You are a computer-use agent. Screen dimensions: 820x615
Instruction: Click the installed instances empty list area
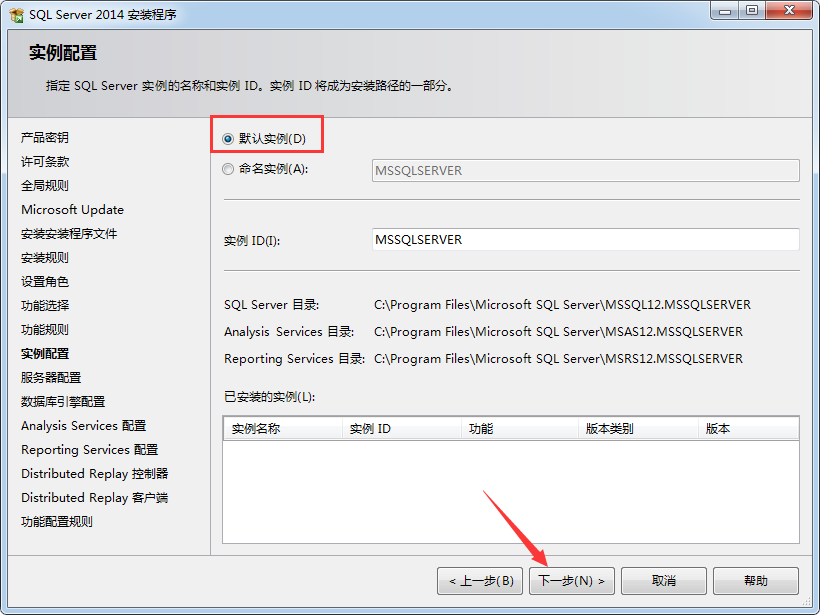pyautogui.click(x=511, y=492)
